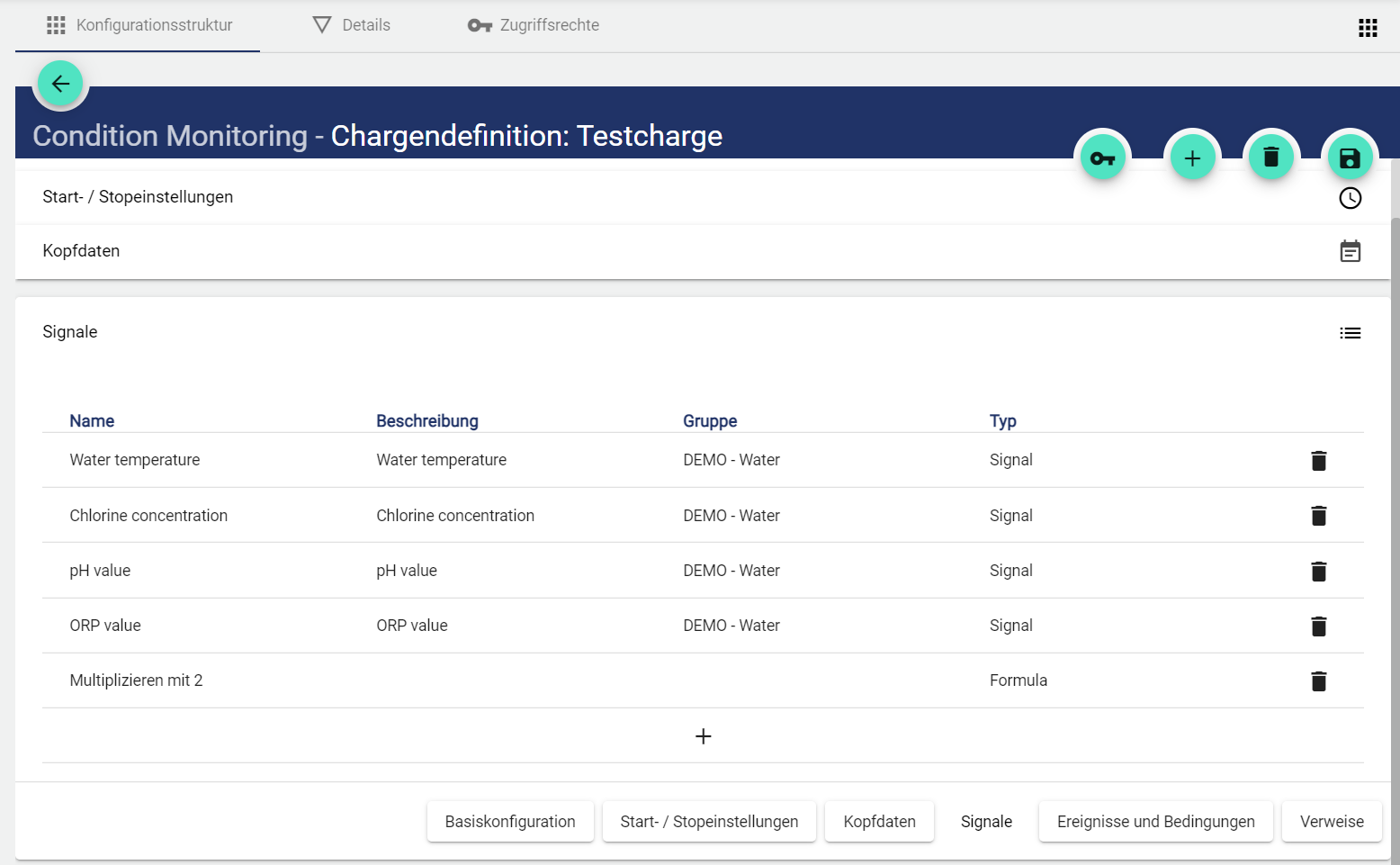
Task: Remove the pH value signal
Action: [1318, 572]
